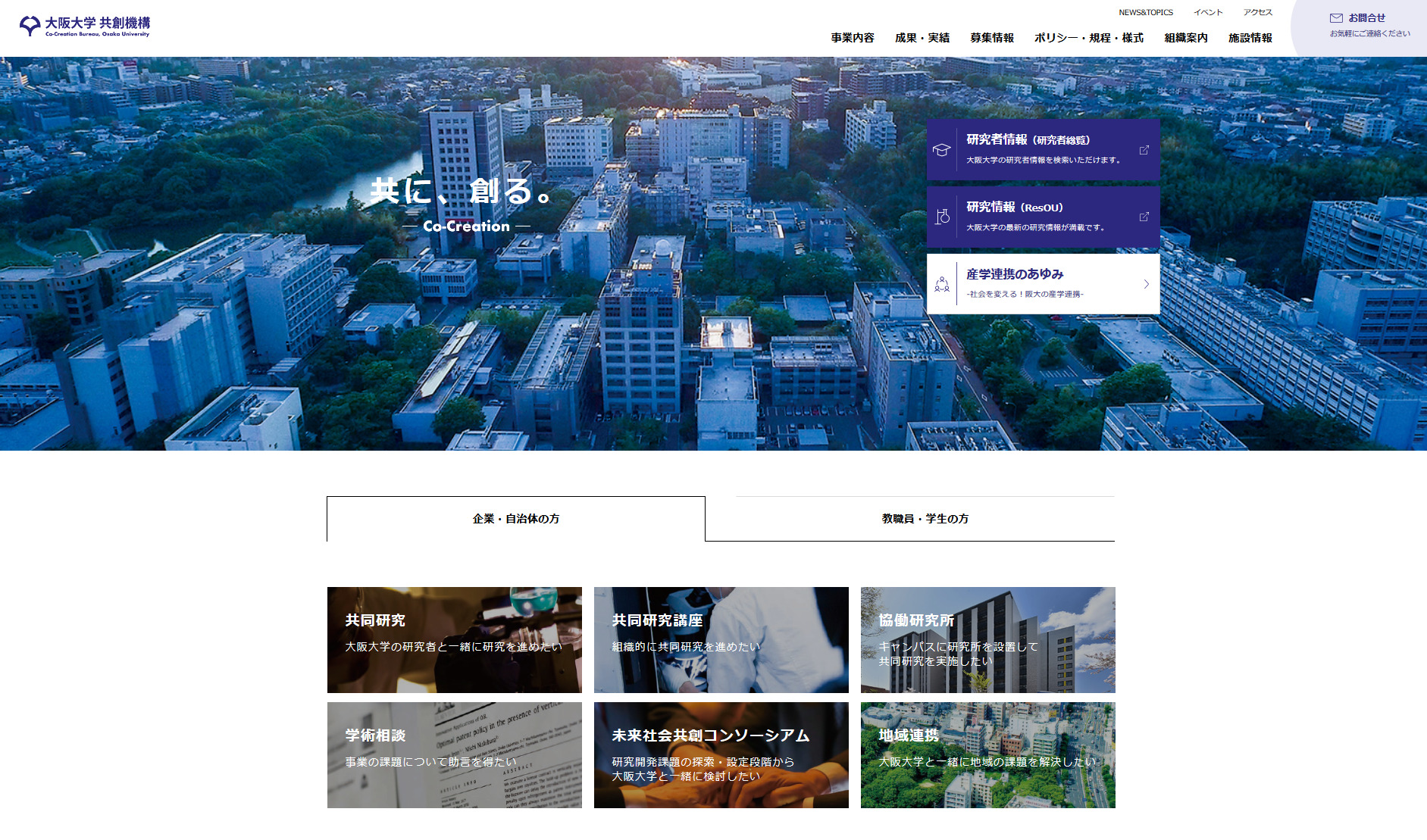1427x840 pixels.
Task: Click the right chevron on 産学連携のあゆみ
Action: pos(1146,284)
